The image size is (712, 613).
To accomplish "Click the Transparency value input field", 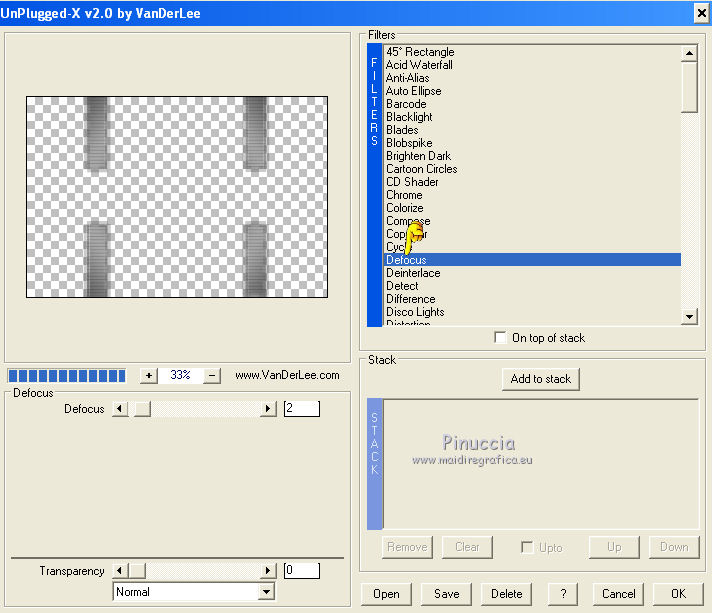I will click(302, 570).
